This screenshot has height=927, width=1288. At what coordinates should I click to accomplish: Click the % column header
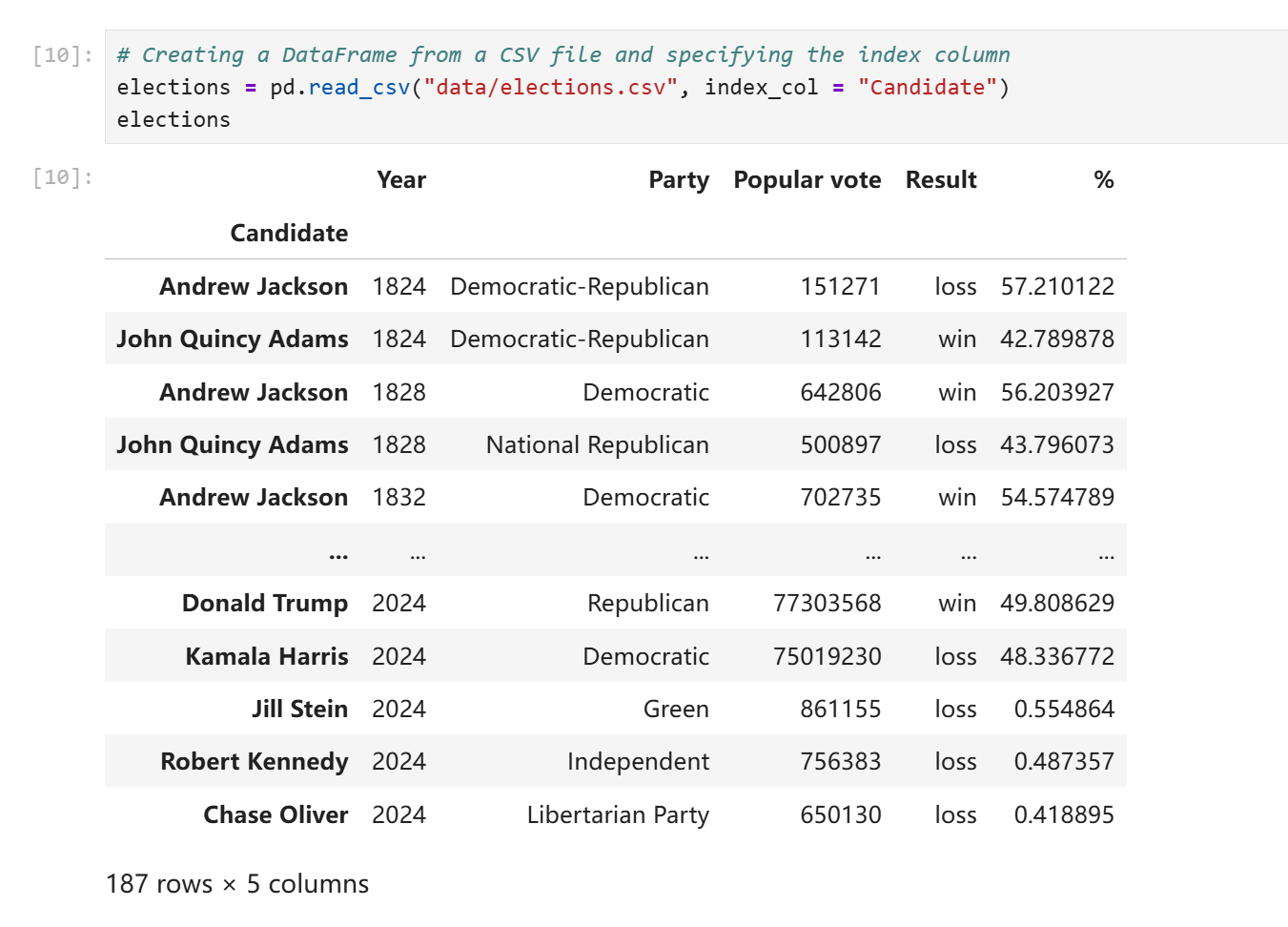1103,180
